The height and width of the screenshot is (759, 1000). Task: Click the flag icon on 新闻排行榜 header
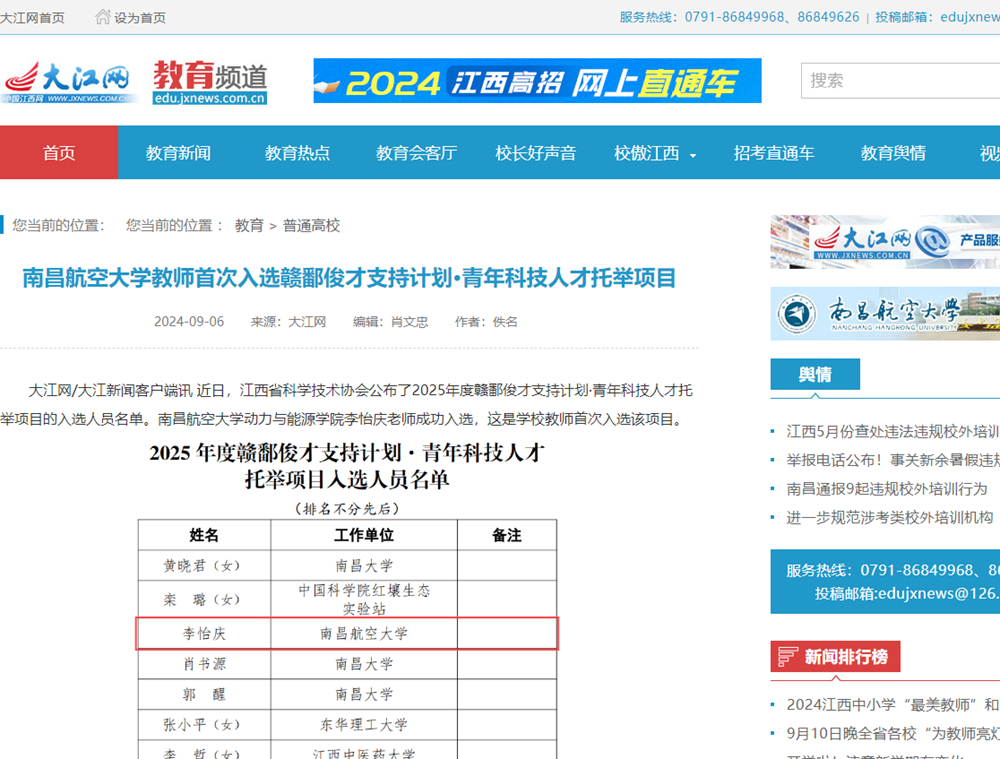tap(786, 655)
